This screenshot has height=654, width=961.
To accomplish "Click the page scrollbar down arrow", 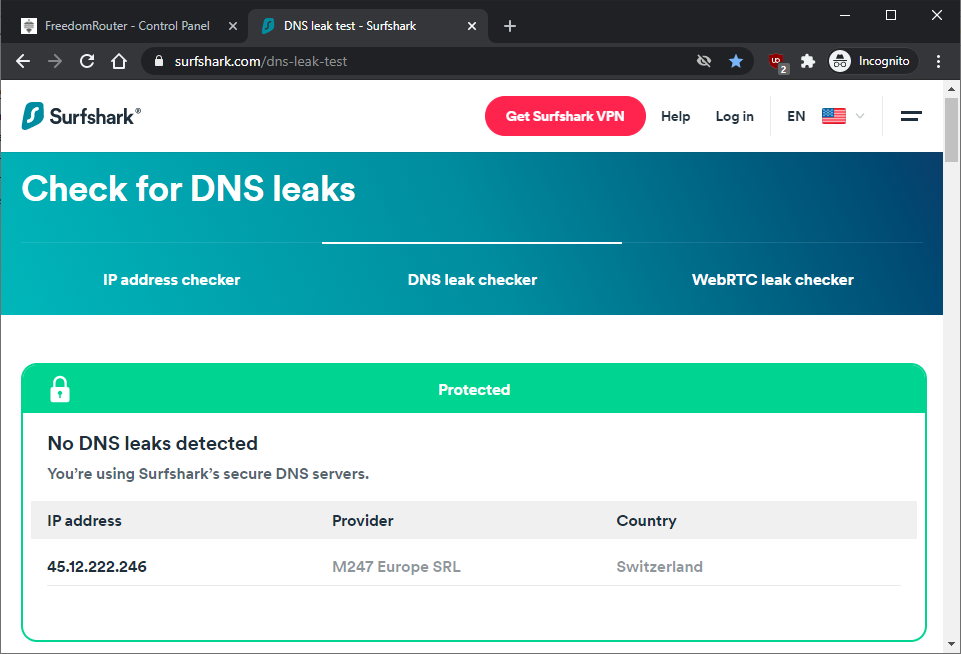I will point(951,644).
